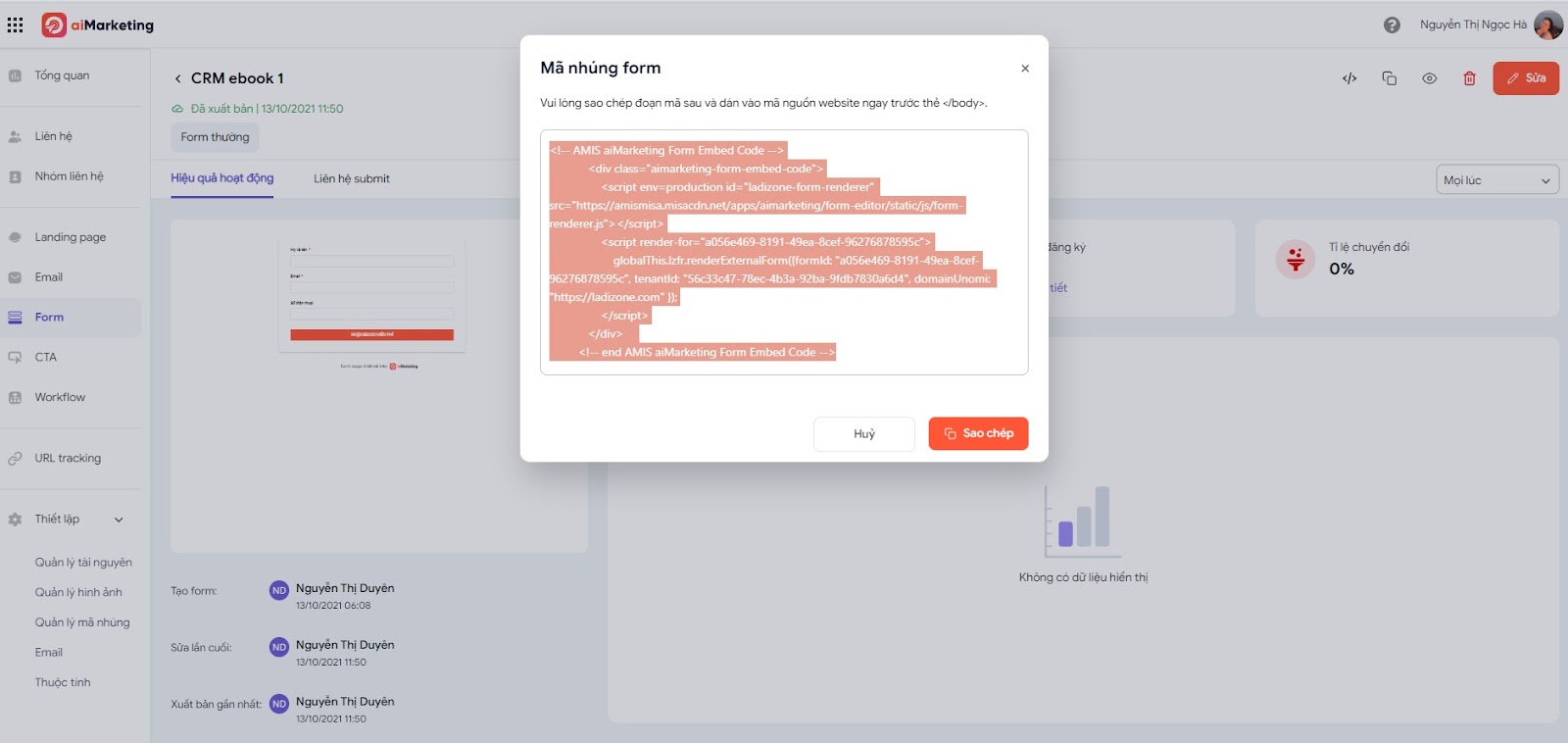Click the Liên hệ sidebar icon
This screenshot has height=743, width=1568.
[15, 137]
